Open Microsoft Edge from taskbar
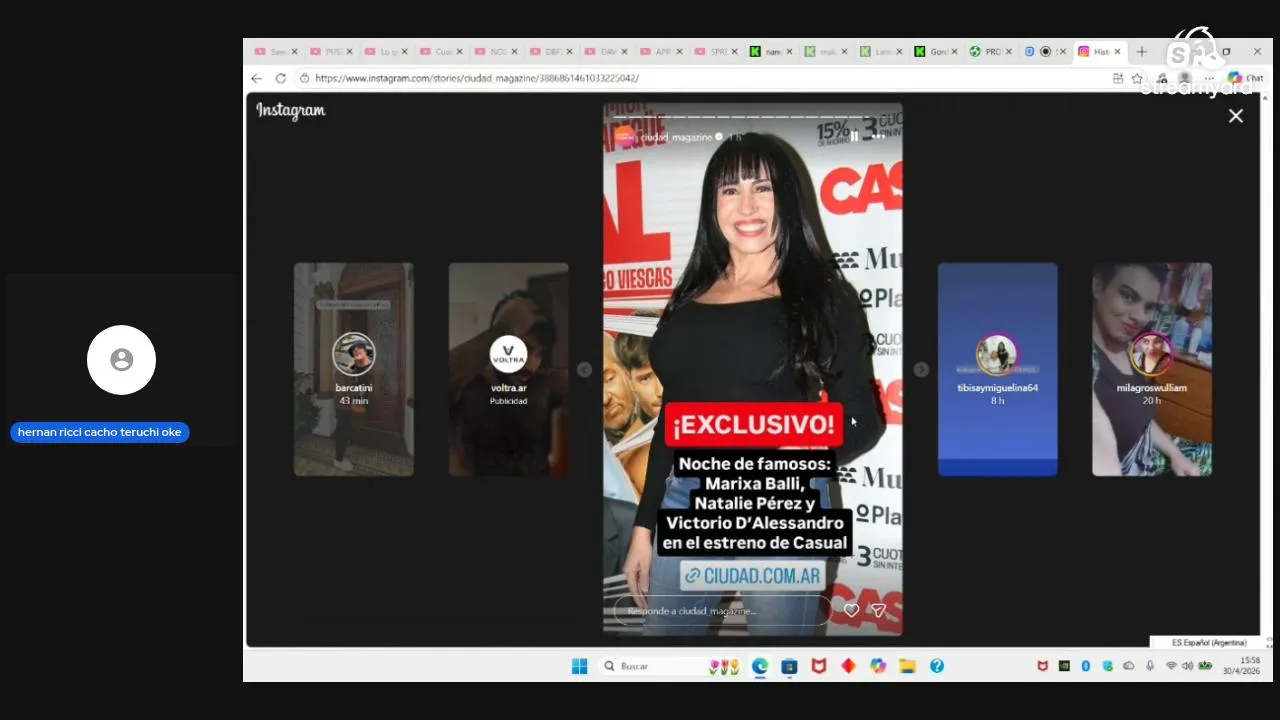Screen dimensions: 1280x720 tap(760, 666)
